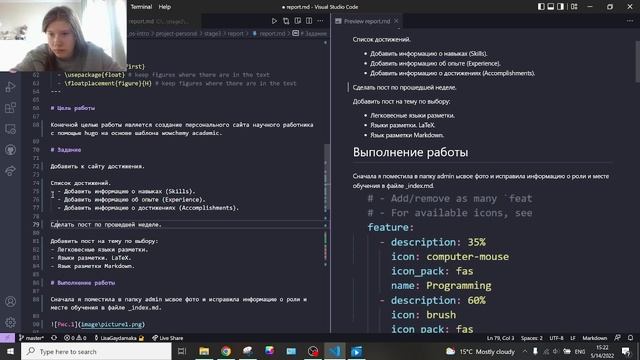The width and height of the screenshot is (640, 360).
Task: Open the Customize Layout icon
Action: 574,7
